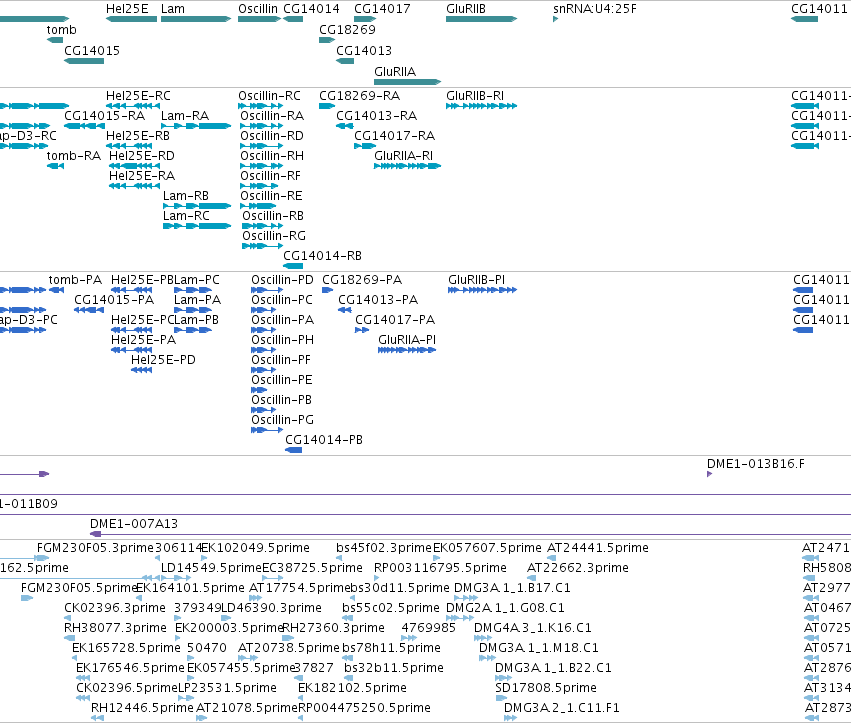Viewport: 851px width, 723px height.
Task: Select the Oscillin-PG protein label
Action: [282, 420]
